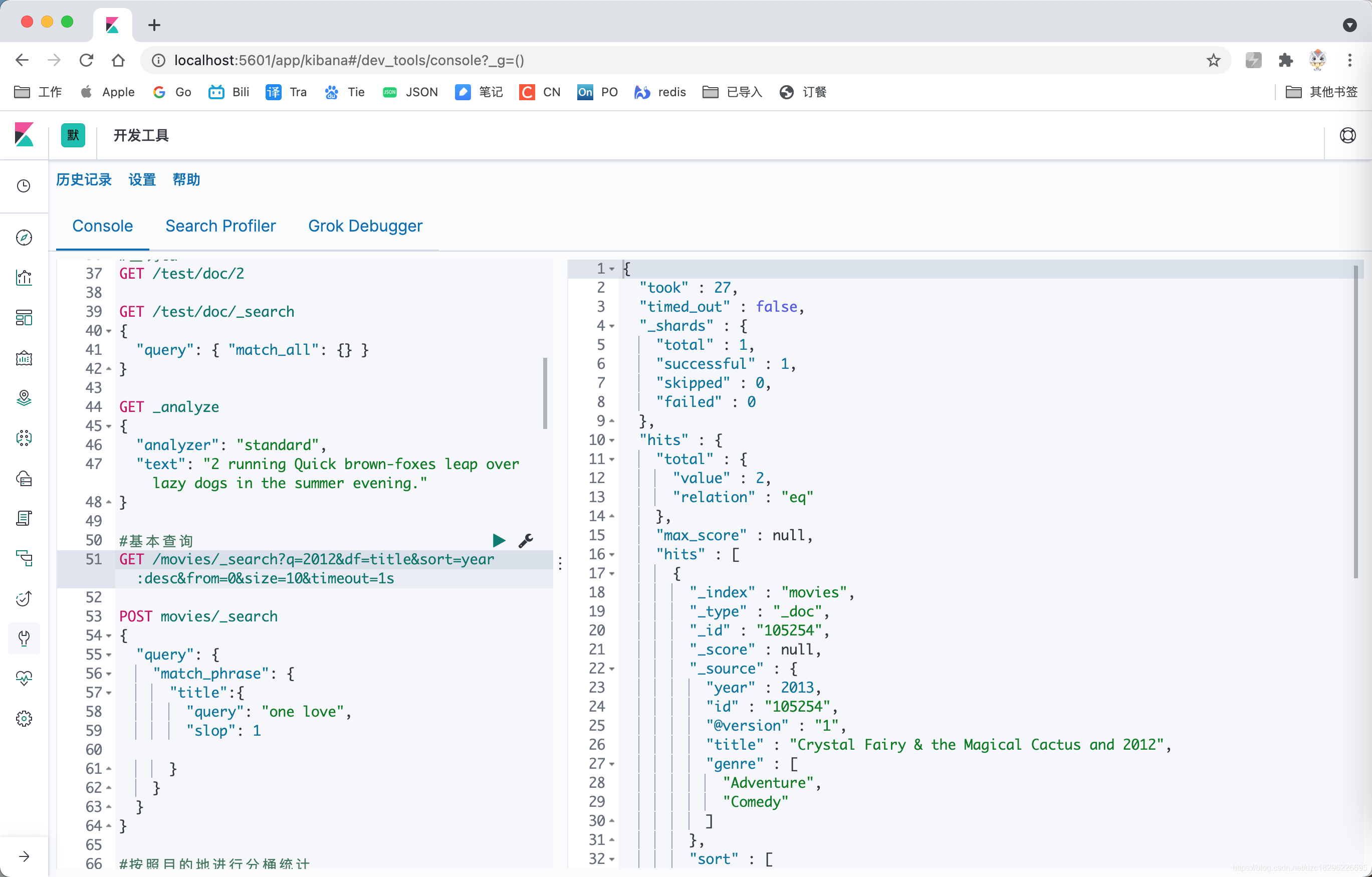1372x877 pixels.
Task: Open Management gear icon in sidebar
Action: pyautogui.click(x=24, y=719)
